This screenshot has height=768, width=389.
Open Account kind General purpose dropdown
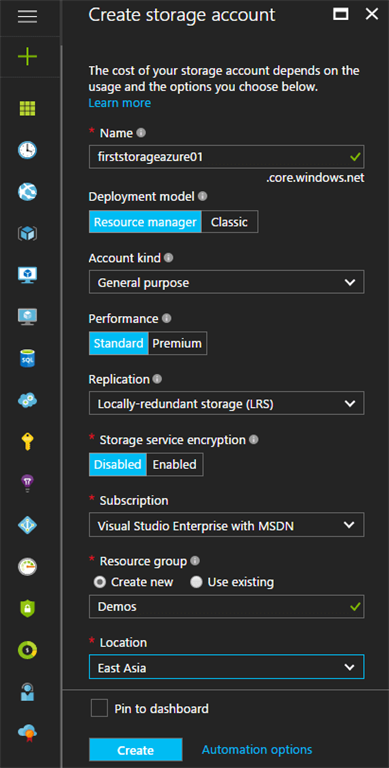[x=226, y=282]
